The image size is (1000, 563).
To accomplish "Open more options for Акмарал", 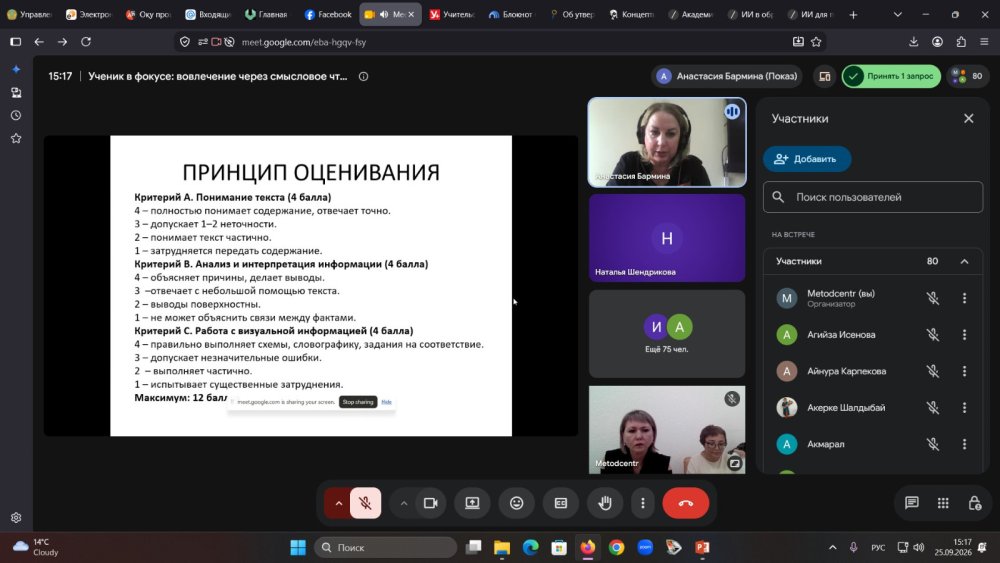I will click(964, 444).
